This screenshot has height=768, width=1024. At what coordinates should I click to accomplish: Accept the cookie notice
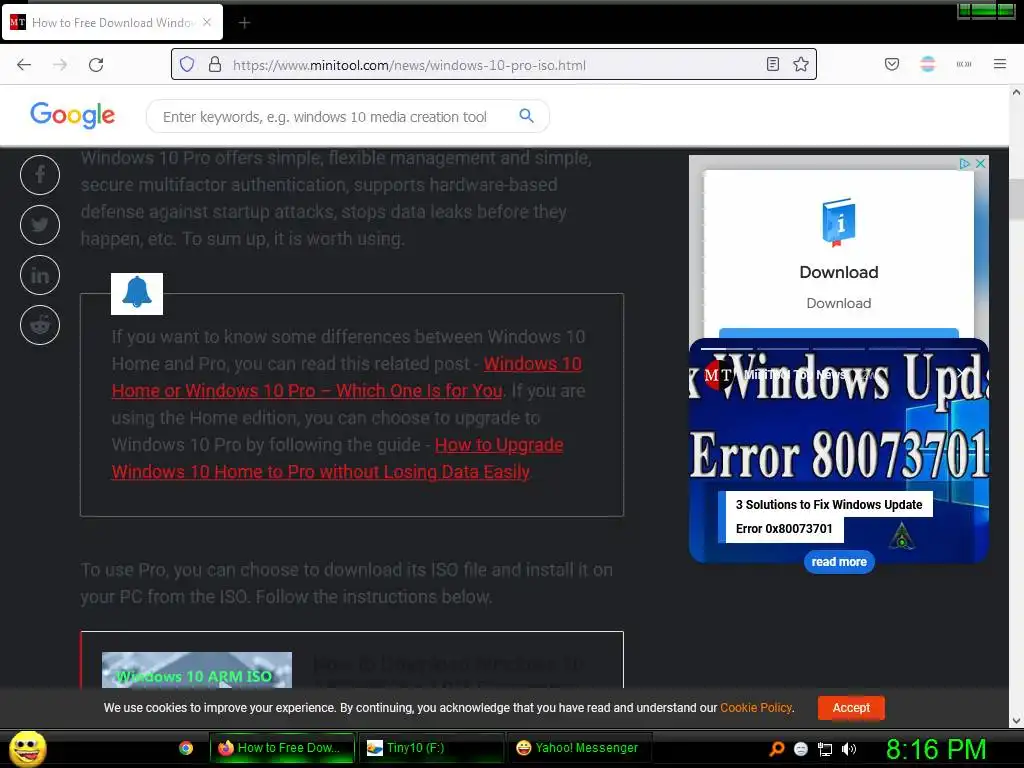click(851, 708)
